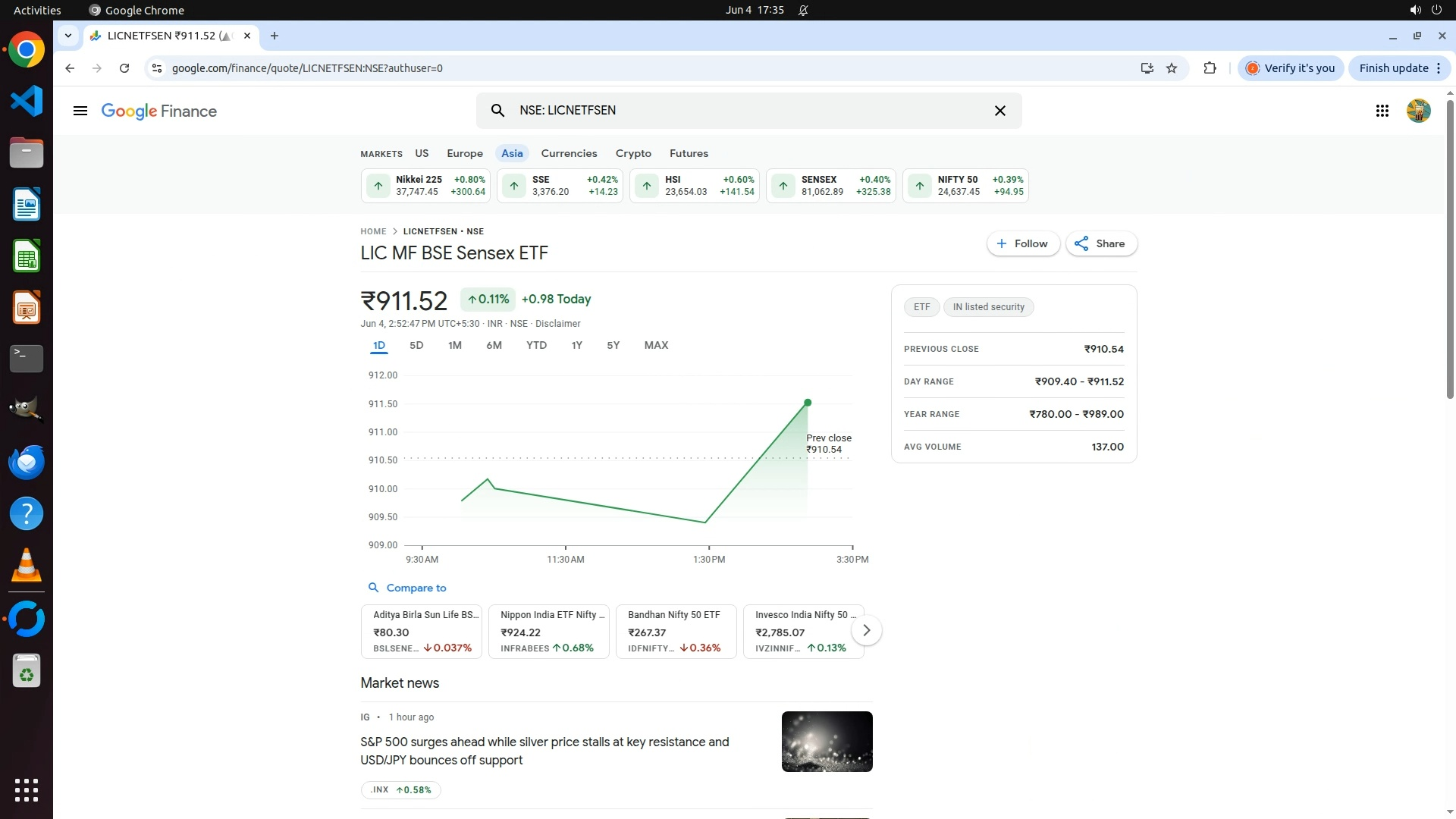Switch markets to the Crypto tab
Viewport: 1456px width, 819px height.
point(633,153)
